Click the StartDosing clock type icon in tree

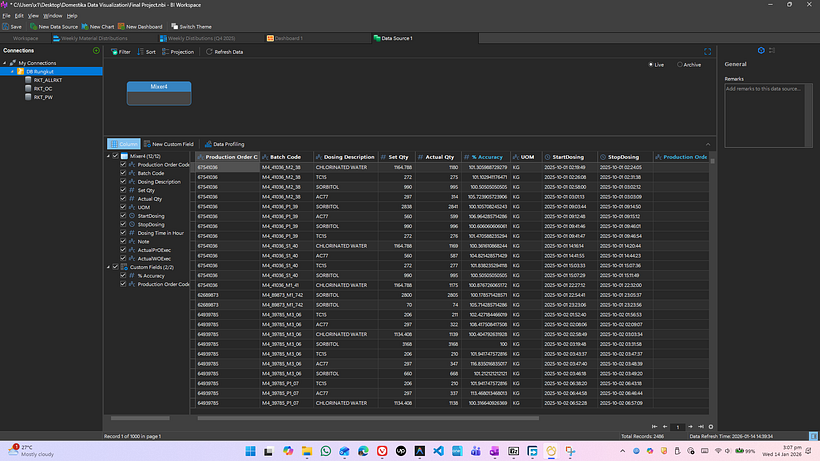[x=132, y=216]
